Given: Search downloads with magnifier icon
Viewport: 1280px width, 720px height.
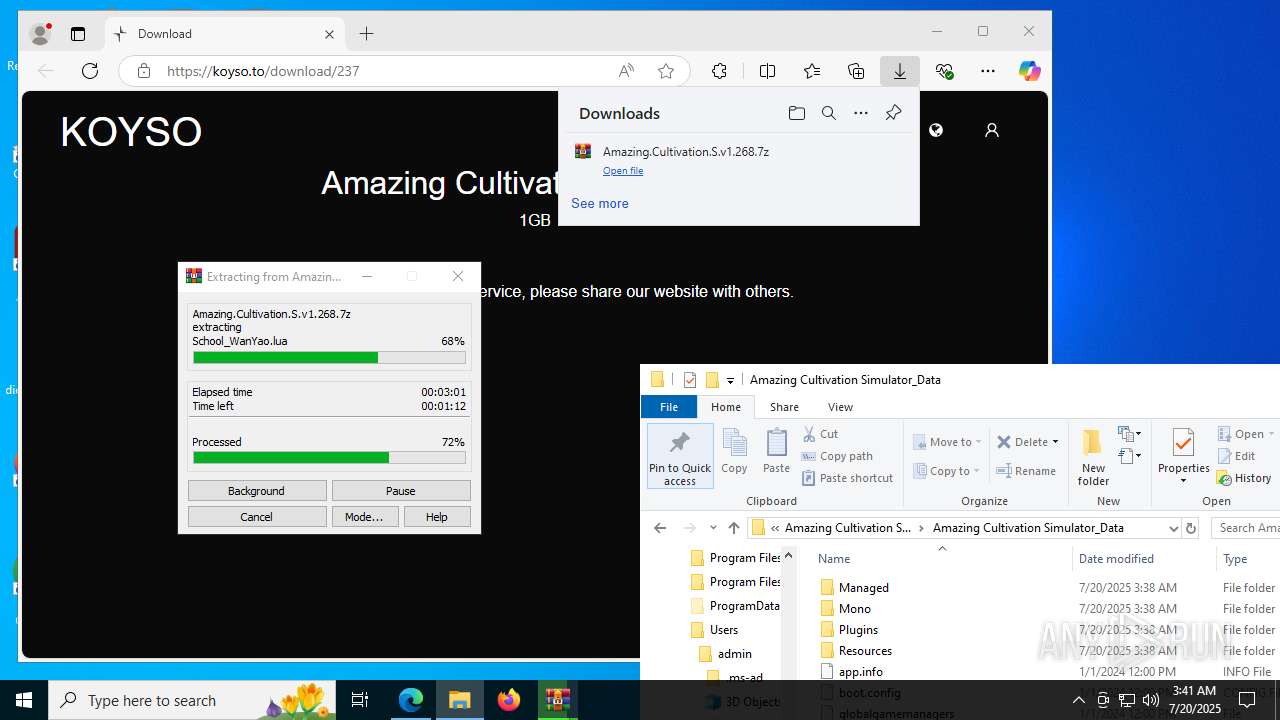Looking at the screenshot, I should tap(829, 113).
